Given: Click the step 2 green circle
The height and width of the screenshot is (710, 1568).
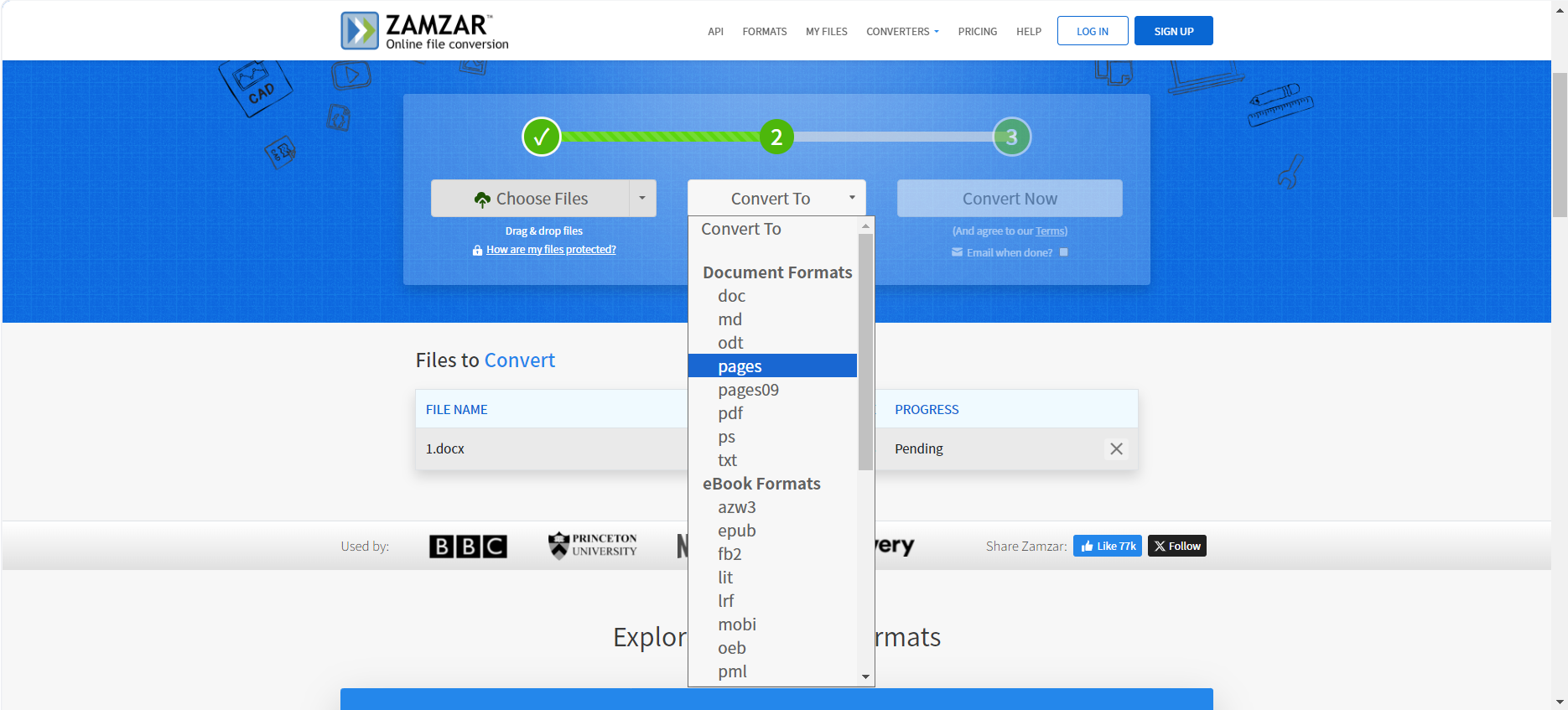Looking at the screenshot, I should click(776, 137).
